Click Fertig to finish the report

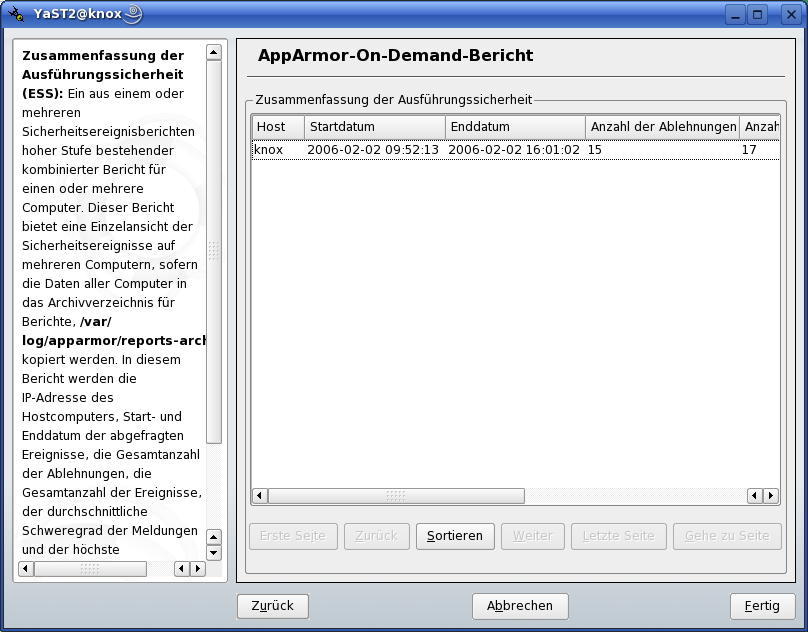(763, 606)
